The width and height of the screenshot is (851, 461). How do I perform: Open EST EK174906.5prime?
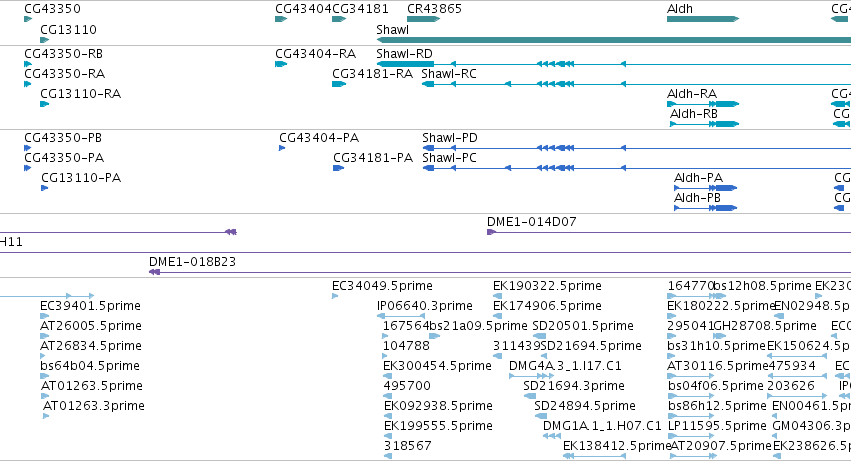tap(547, 306)
